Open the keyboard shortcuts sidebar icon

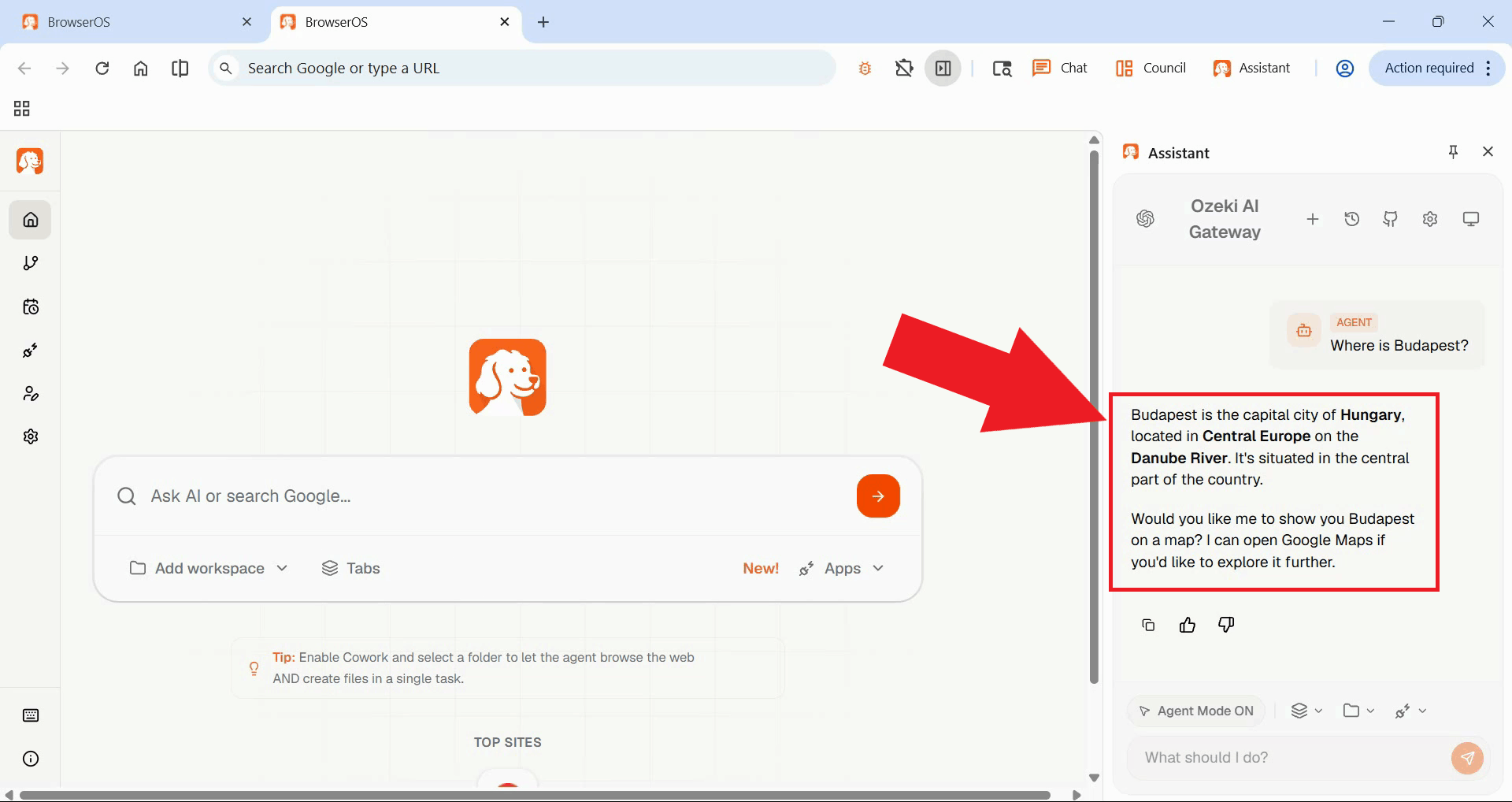31,715
